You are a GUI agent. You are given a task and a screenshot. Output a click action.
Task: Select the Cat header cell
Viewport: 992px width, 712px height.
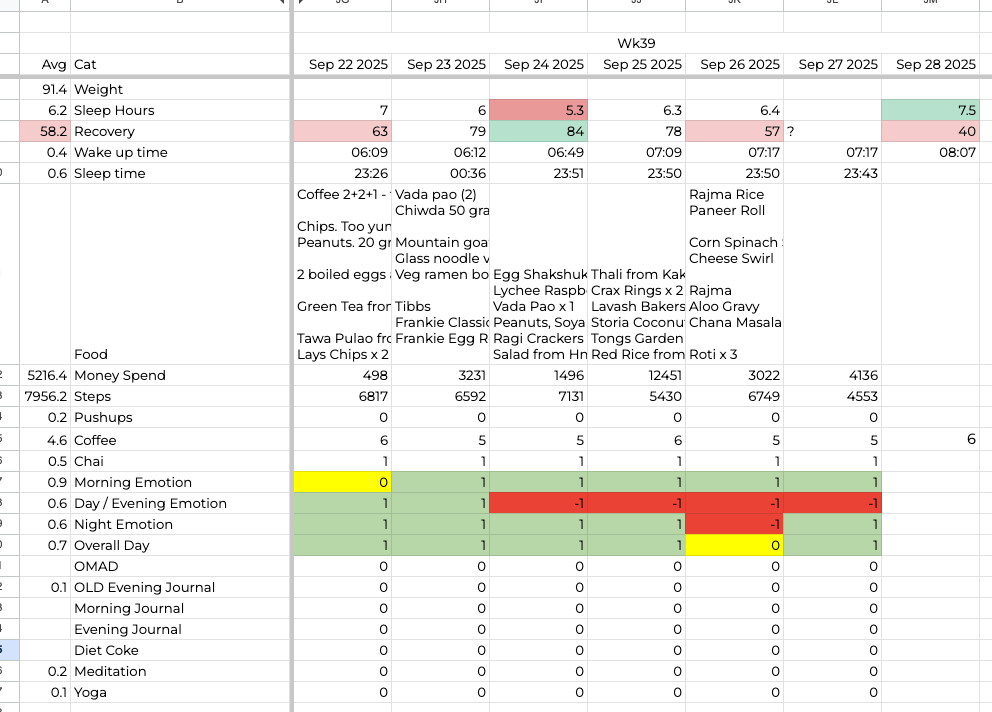[180, 65]
